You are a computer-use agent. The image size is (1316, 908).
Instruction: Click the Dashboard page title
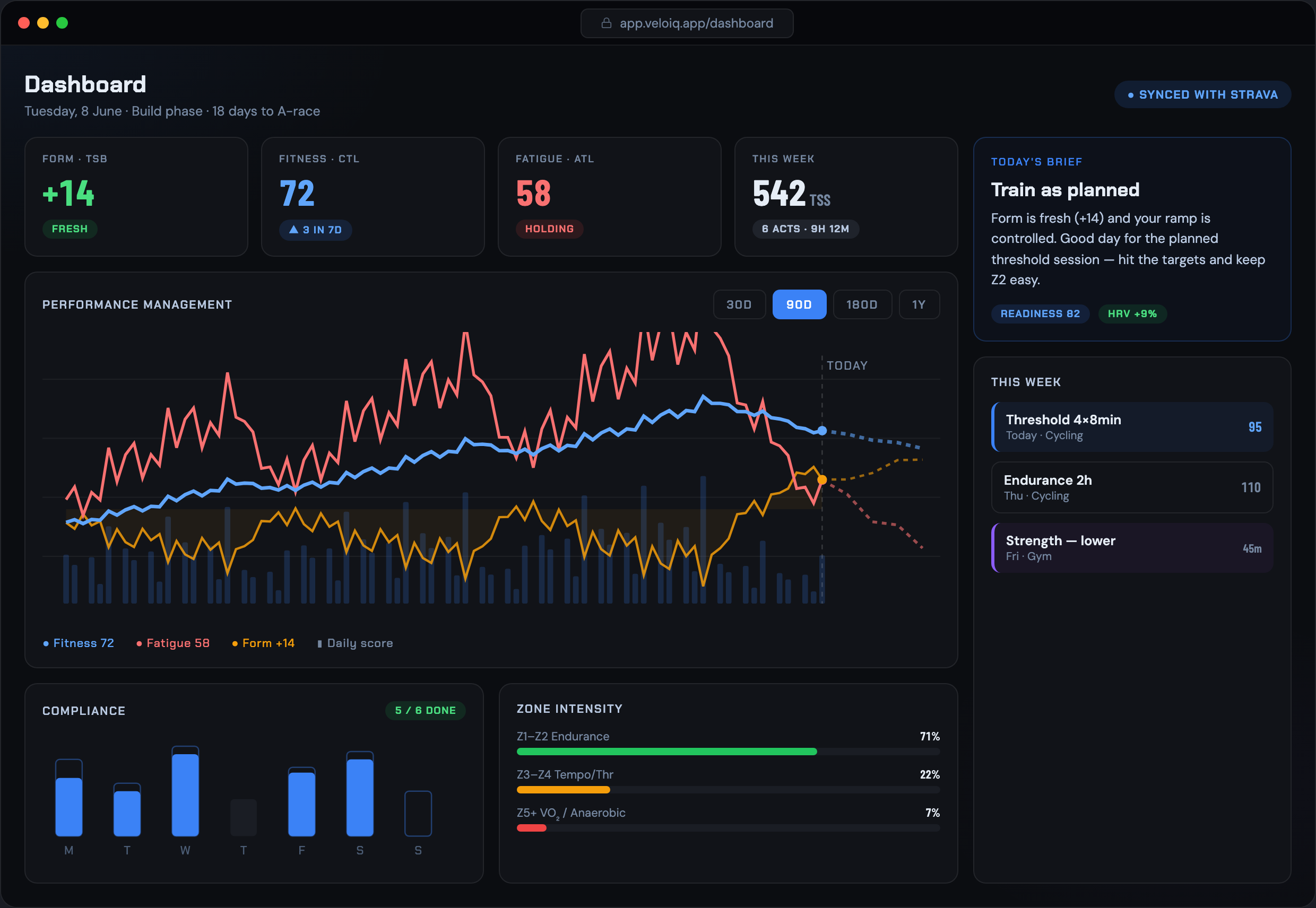[85, 84]
